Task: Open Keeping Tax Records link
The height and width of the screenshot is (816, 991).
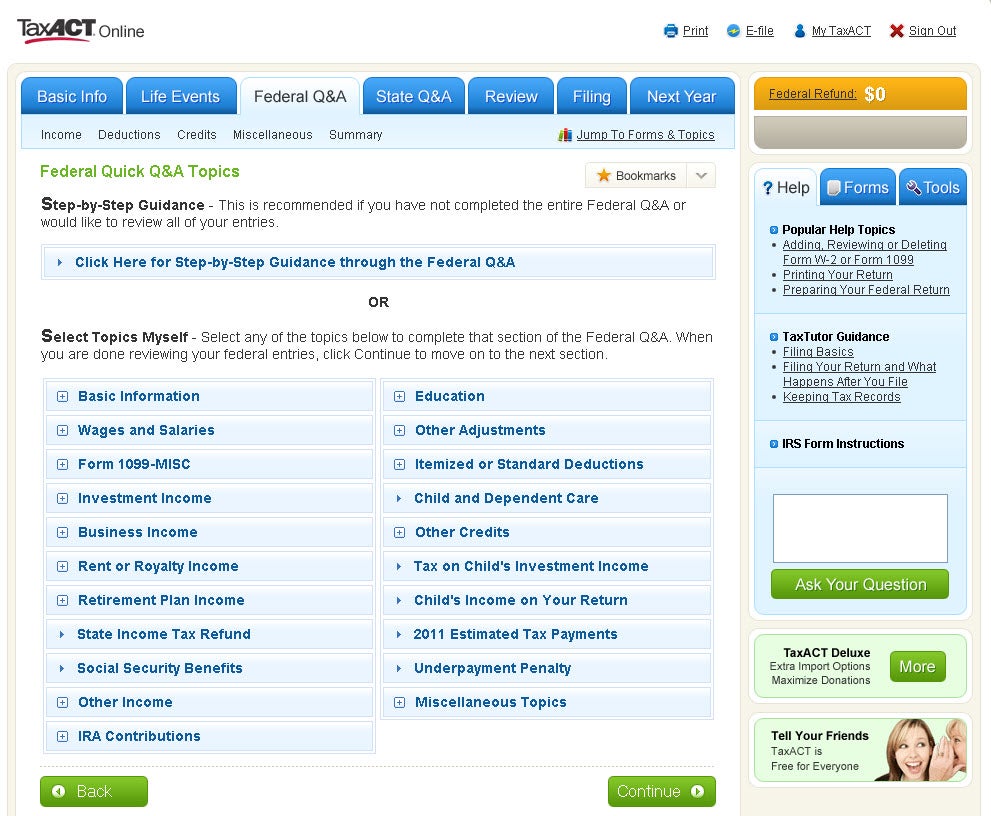Action: (x=841, y=397)
